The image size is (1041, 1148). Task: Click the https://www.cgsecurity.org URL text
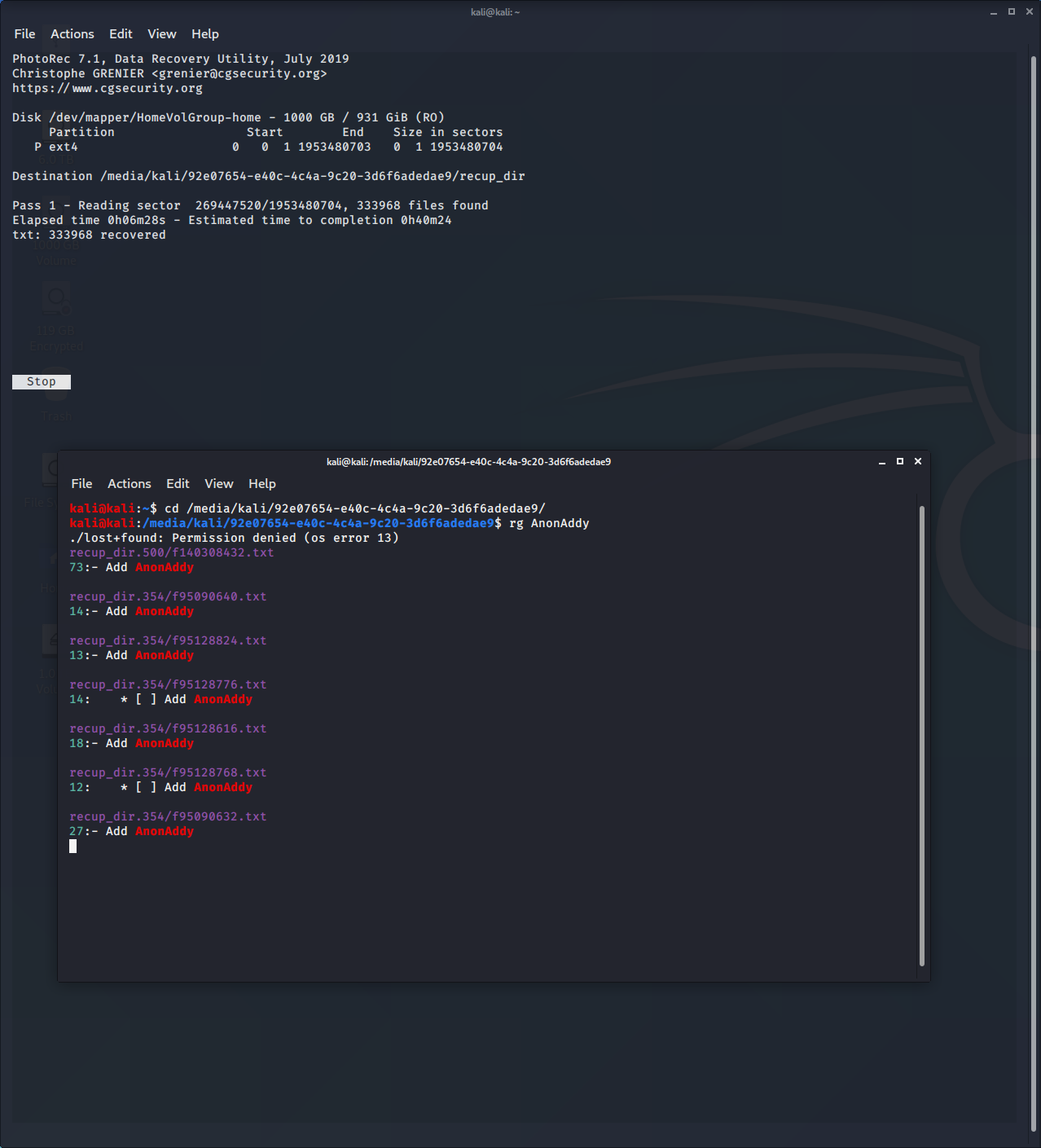coord(108,88)
